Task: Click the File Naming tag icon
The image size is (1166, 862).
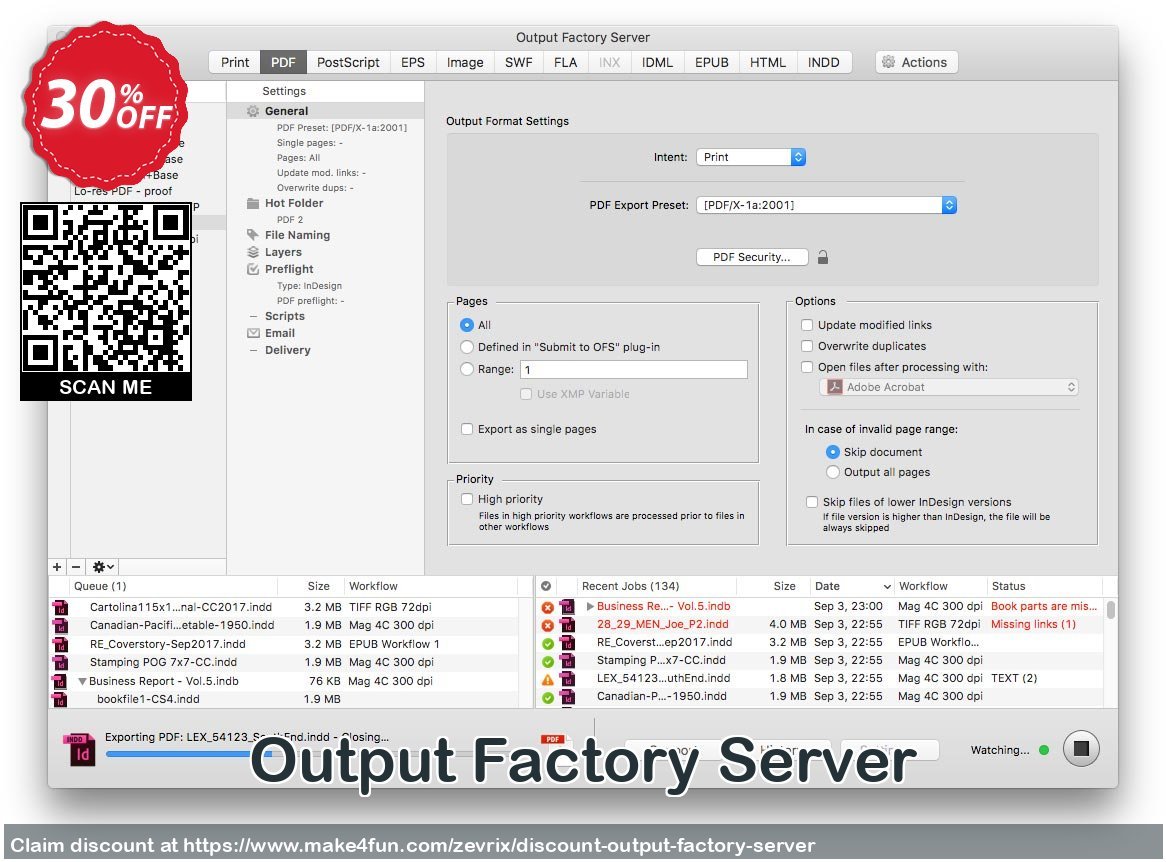Action: pos(253,235)
